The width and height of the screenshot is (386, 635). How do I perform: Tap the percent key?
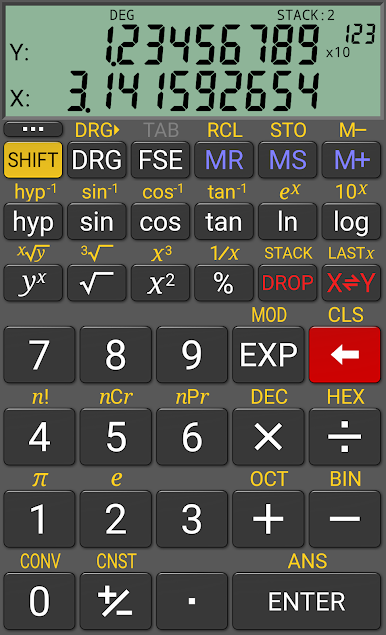coord(224,283)
